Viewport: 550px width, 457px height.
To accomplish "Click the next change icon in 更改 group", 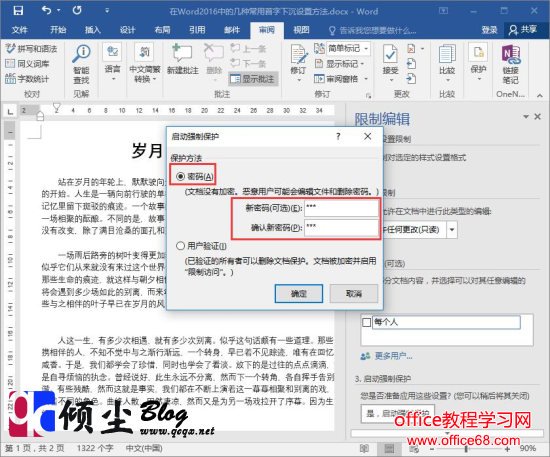I will (411, 79).
